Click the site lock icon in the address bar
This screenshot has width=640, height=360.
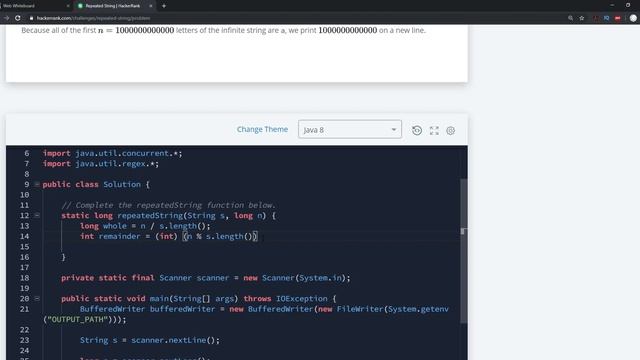coord(31,18)
